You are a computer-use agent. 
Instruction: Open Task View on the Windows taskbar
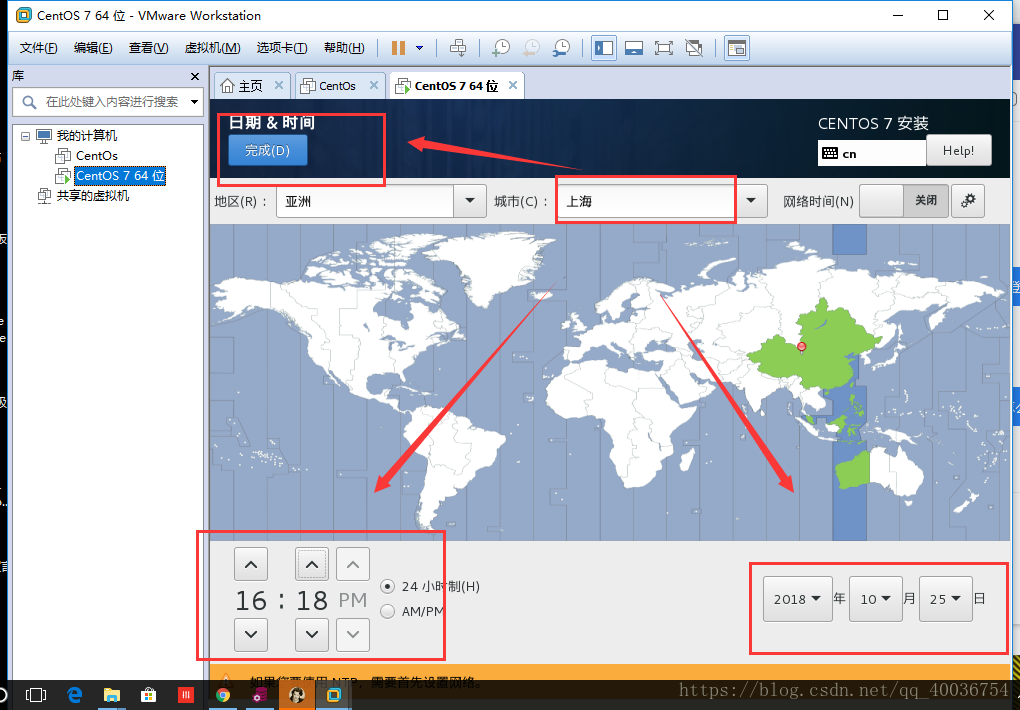pos(36,695)
